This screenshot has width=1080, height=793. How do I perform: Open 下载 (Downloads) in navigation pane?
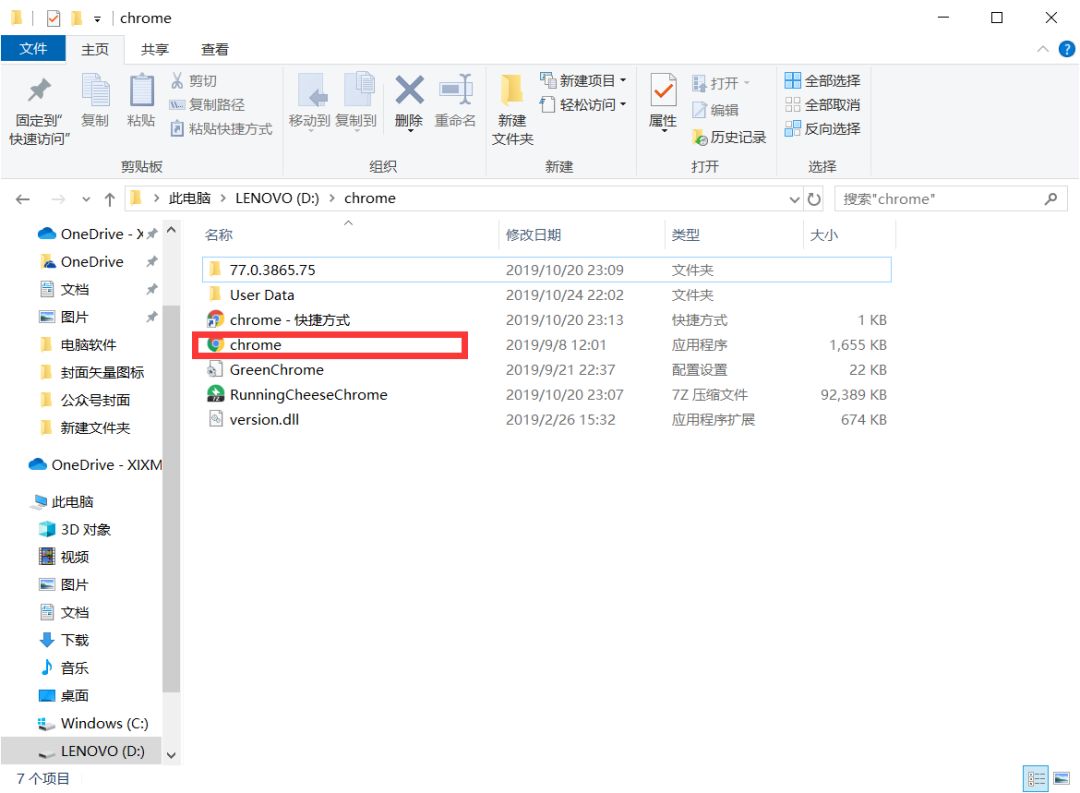74,640
